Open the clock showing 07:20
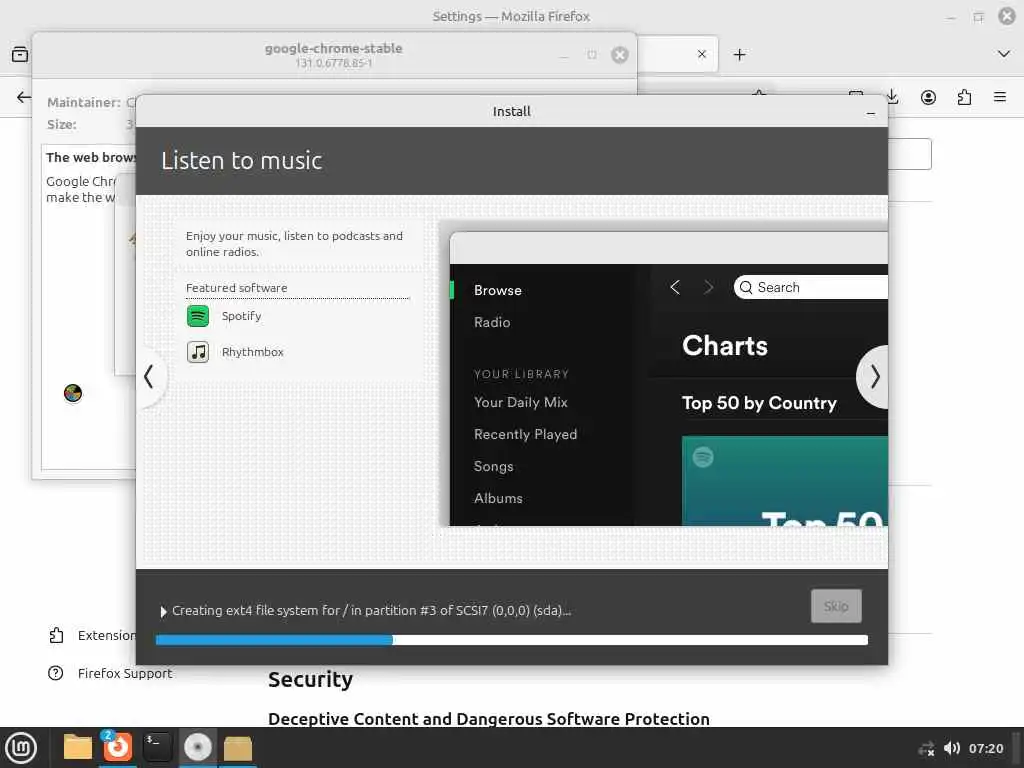This screenshot has width=1024, height=768. pyautogui.click(x=985, y=748)
